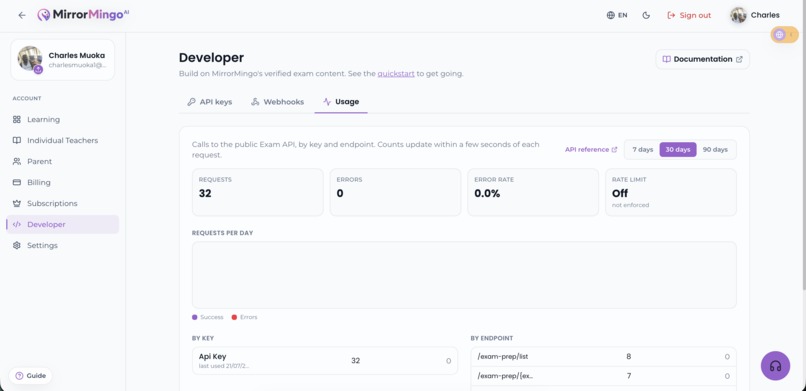
Task: Select the 30 days range
Action: (678, 150)
